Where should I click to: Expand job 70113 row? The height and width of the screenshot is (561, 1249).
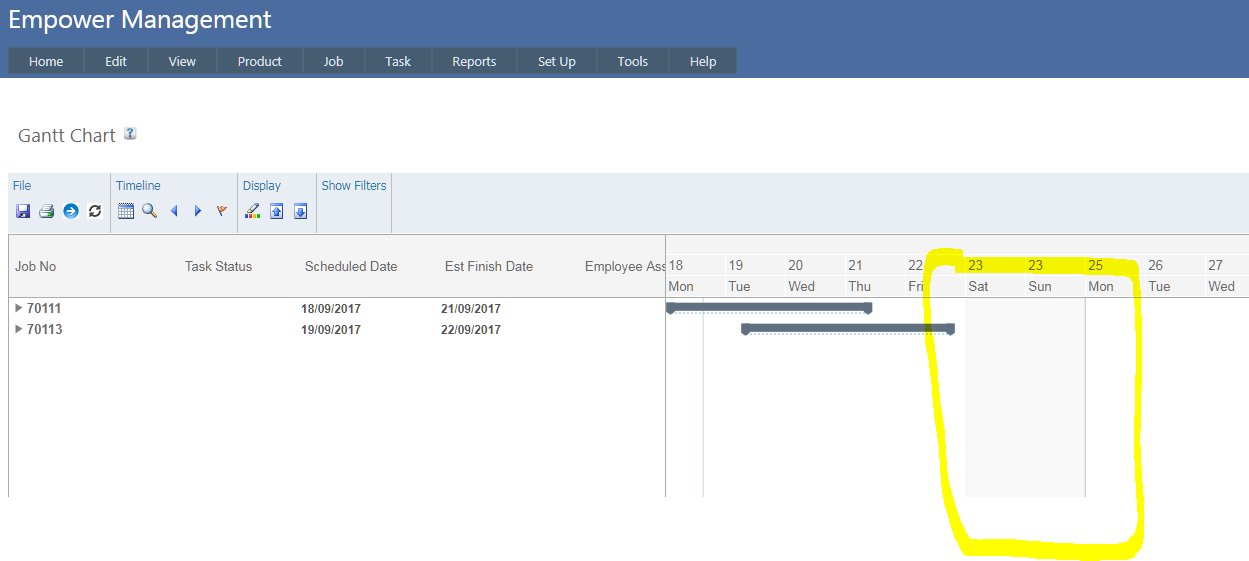click(x=19, y=329)
